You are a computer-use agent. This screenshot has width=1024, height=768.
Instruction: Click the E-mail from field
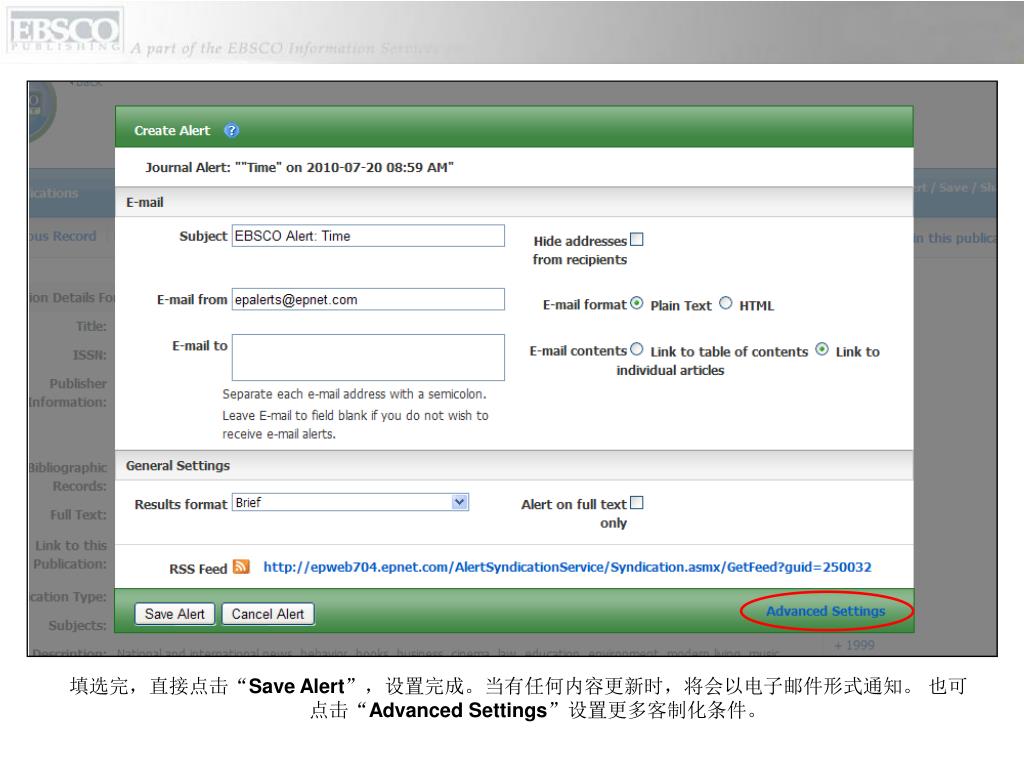[x=368, y=299]
